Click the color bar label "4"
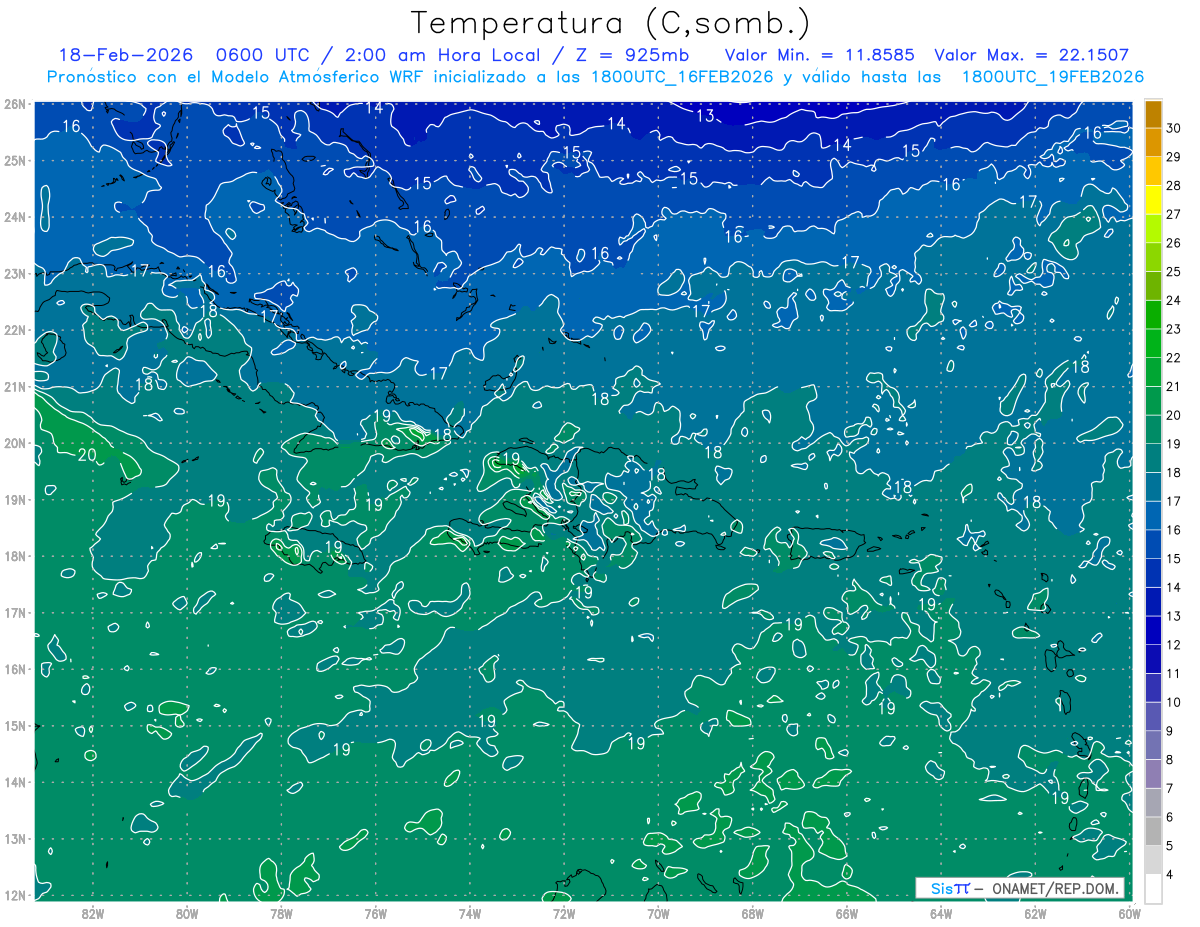The width and height of the screenshot is (1200, 927). [1170, 875]
